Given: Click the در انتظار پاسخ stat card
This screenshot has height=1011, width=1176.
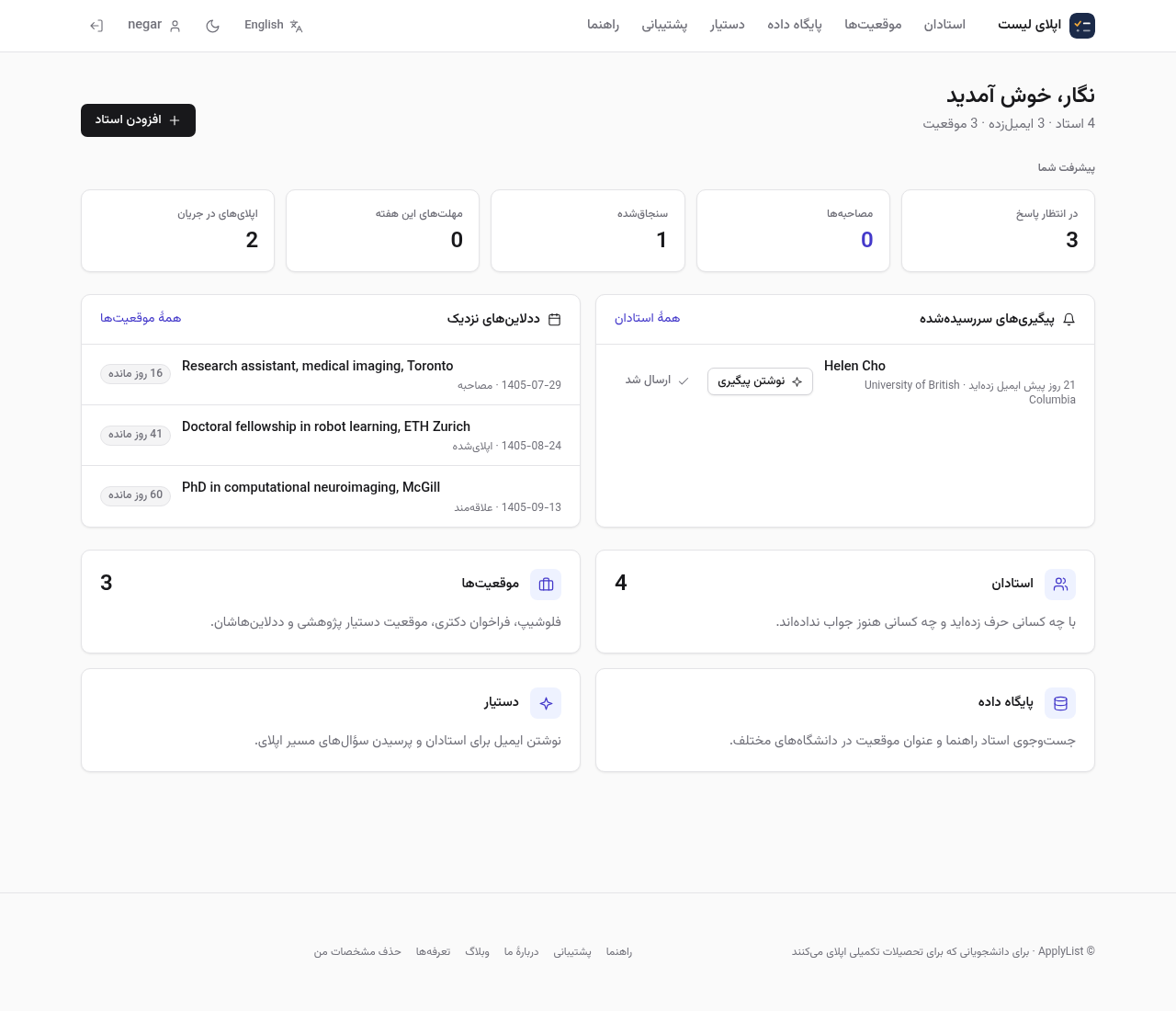Looking at the screenshot, I should coord(998,231).
